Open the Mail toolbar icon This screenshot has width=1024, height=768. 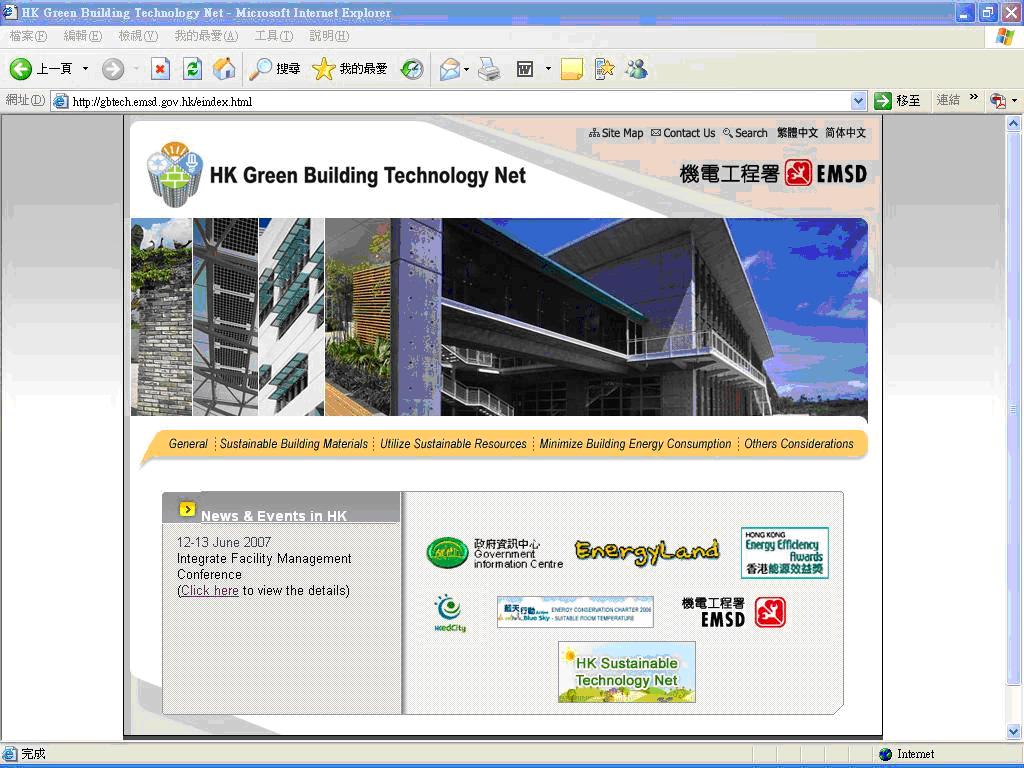pos(450,69)
